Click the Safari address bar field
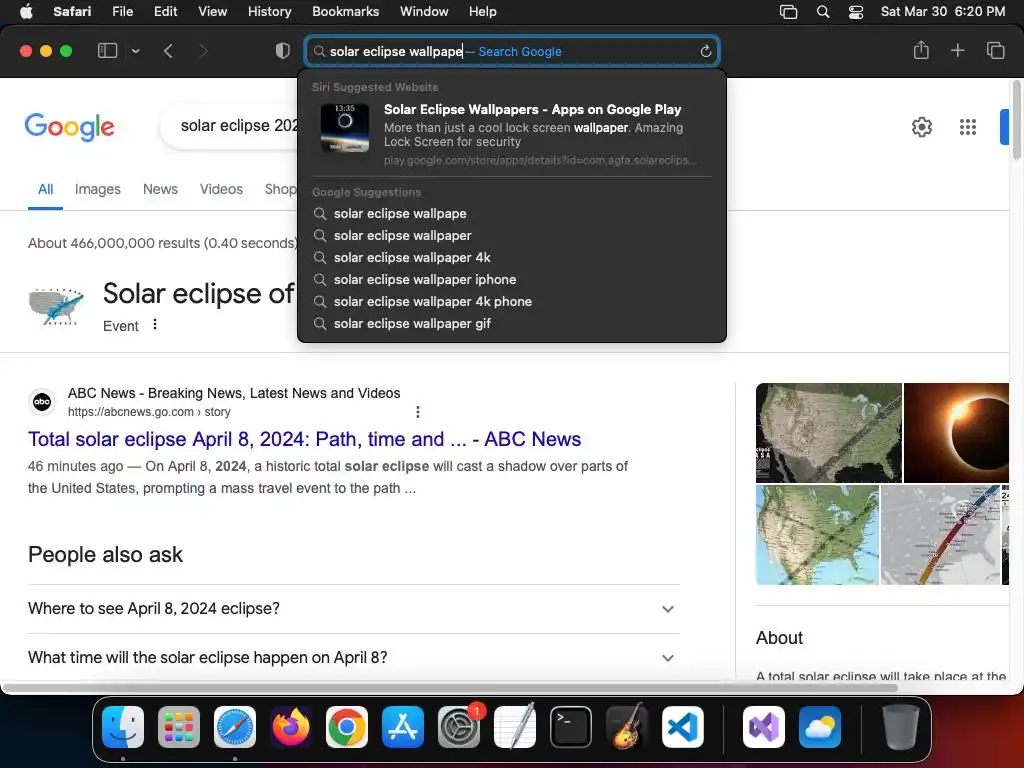This screenshot has width=1024, height=768. pyautogui.click(x=511, y=51)
